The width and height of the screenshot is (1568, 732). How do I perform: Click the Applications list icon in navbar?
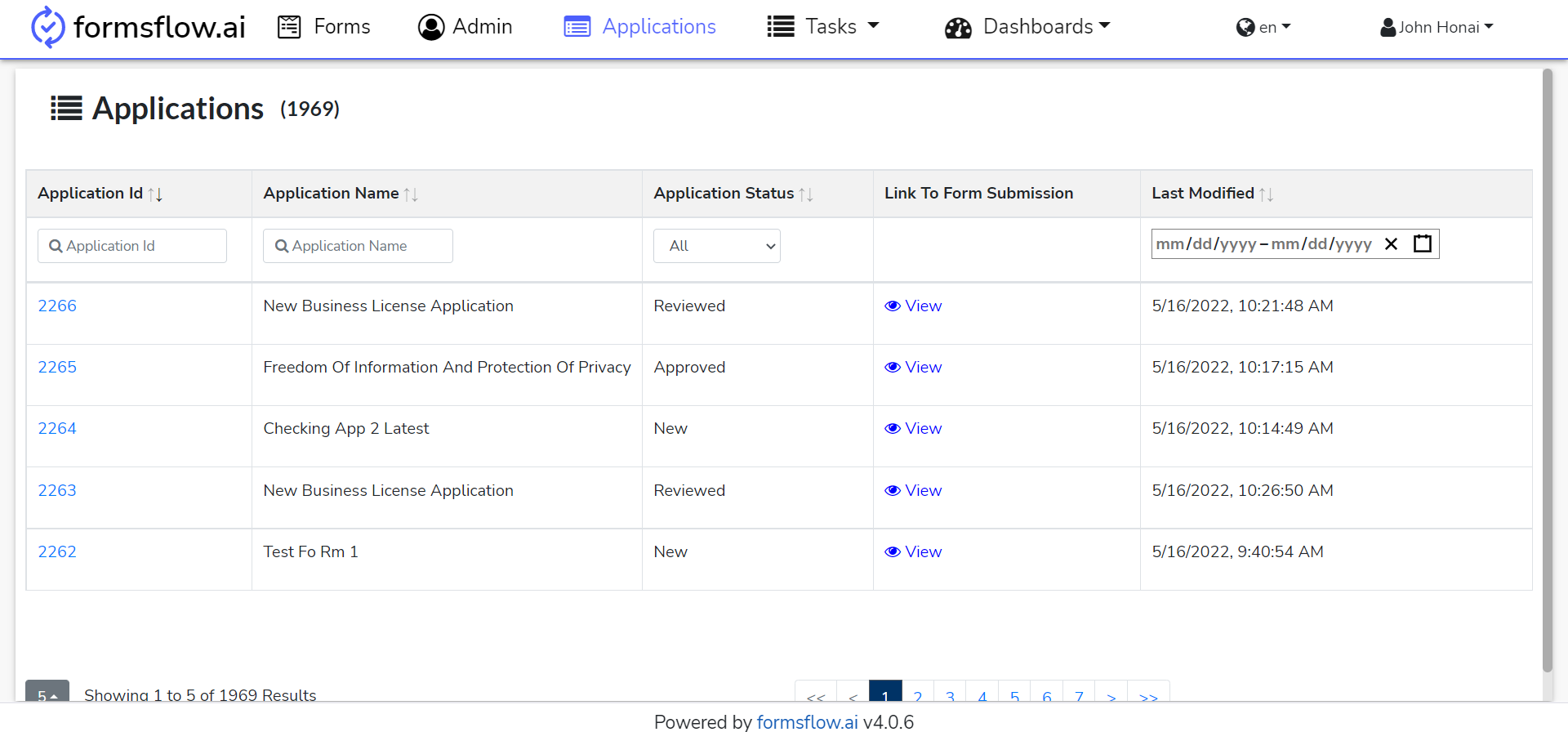point(577,27)
